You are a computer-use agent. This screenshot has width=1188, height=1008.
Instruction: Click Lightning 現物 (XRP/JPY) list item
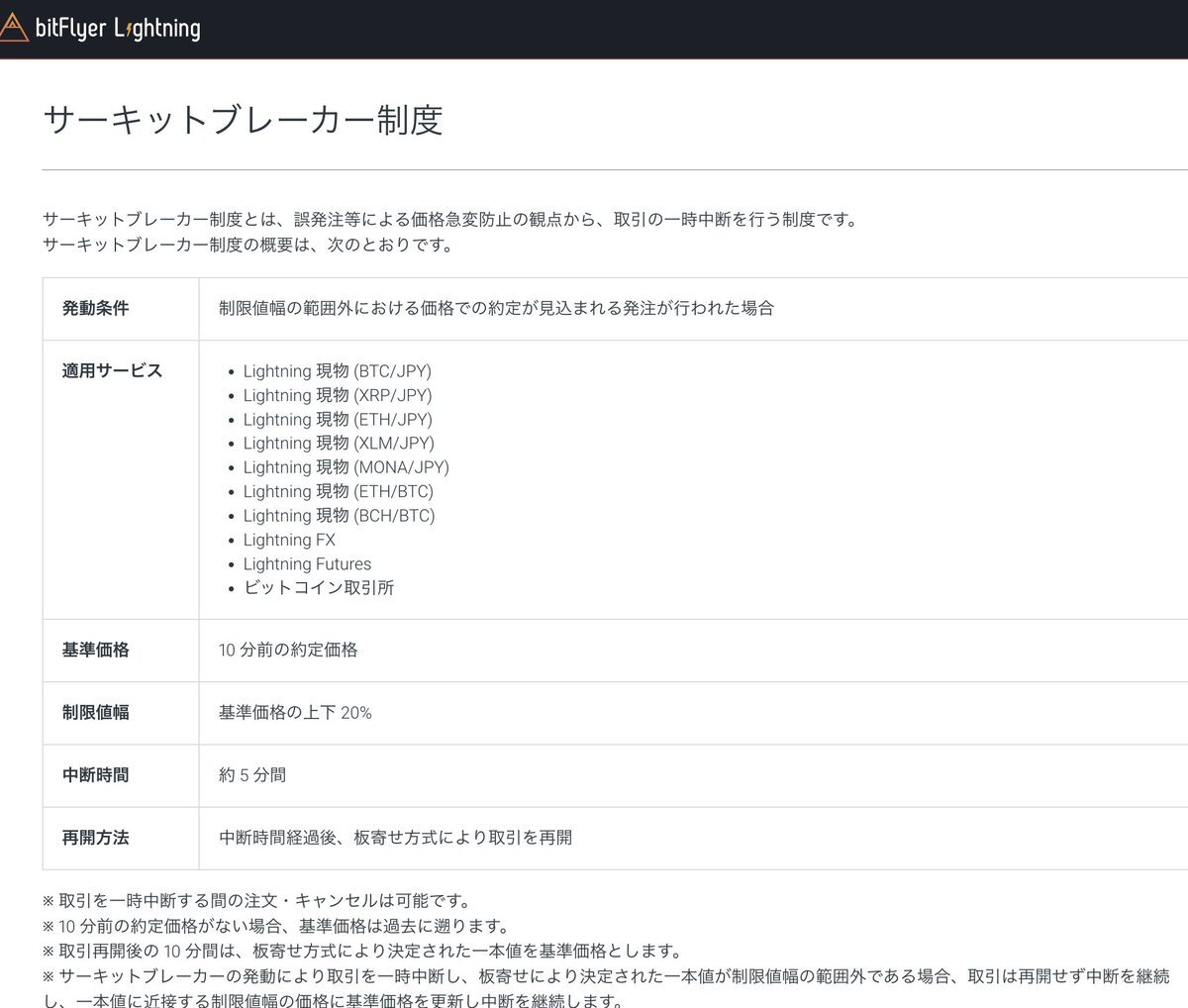[337, 395]
